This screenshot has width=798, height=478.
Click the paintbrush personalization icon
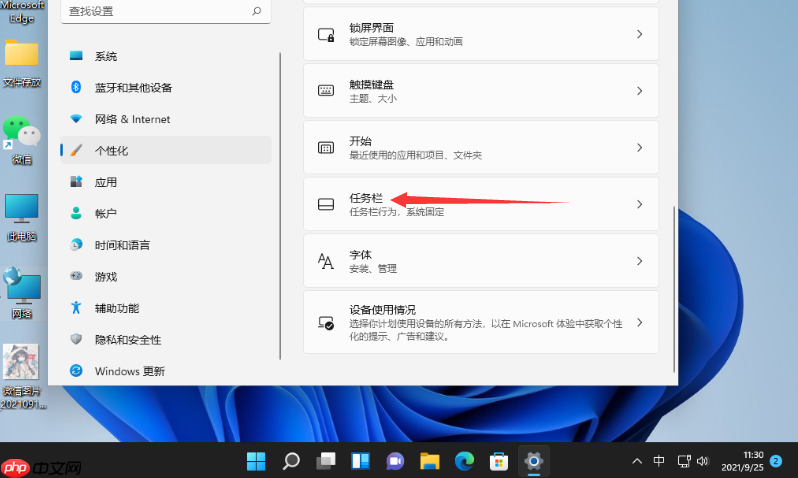(x=76, y=150)
